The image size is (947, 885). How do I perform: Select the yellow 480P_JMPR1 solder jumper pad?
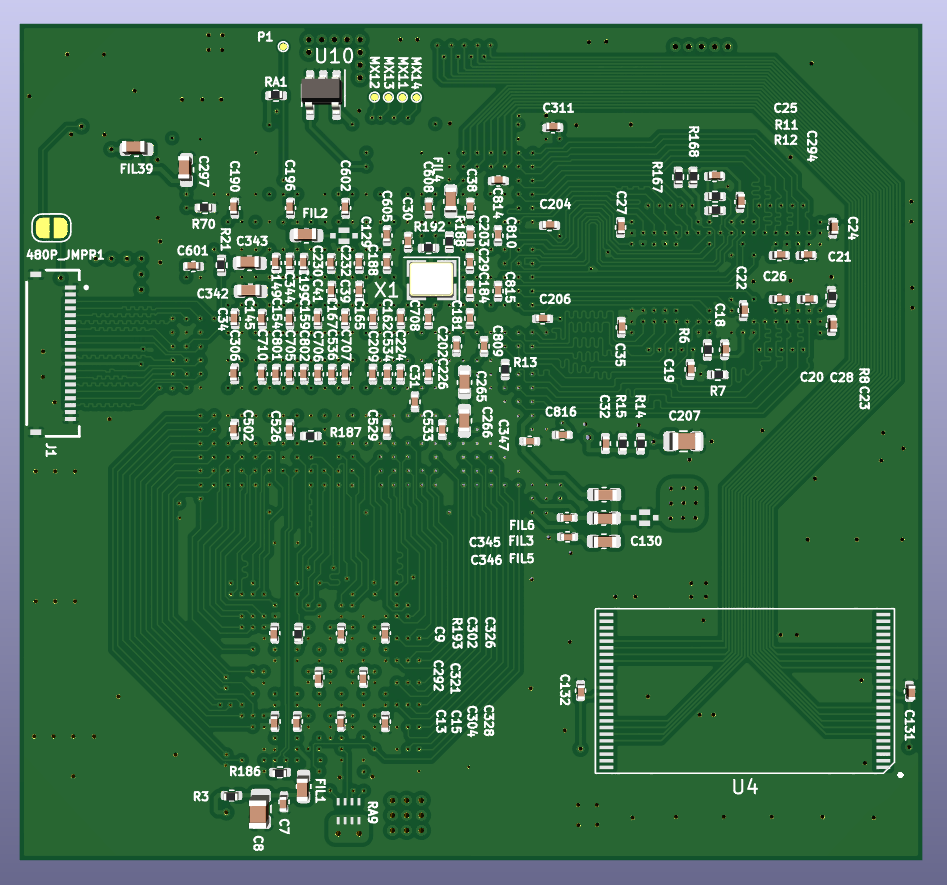(x=51, y=228)
